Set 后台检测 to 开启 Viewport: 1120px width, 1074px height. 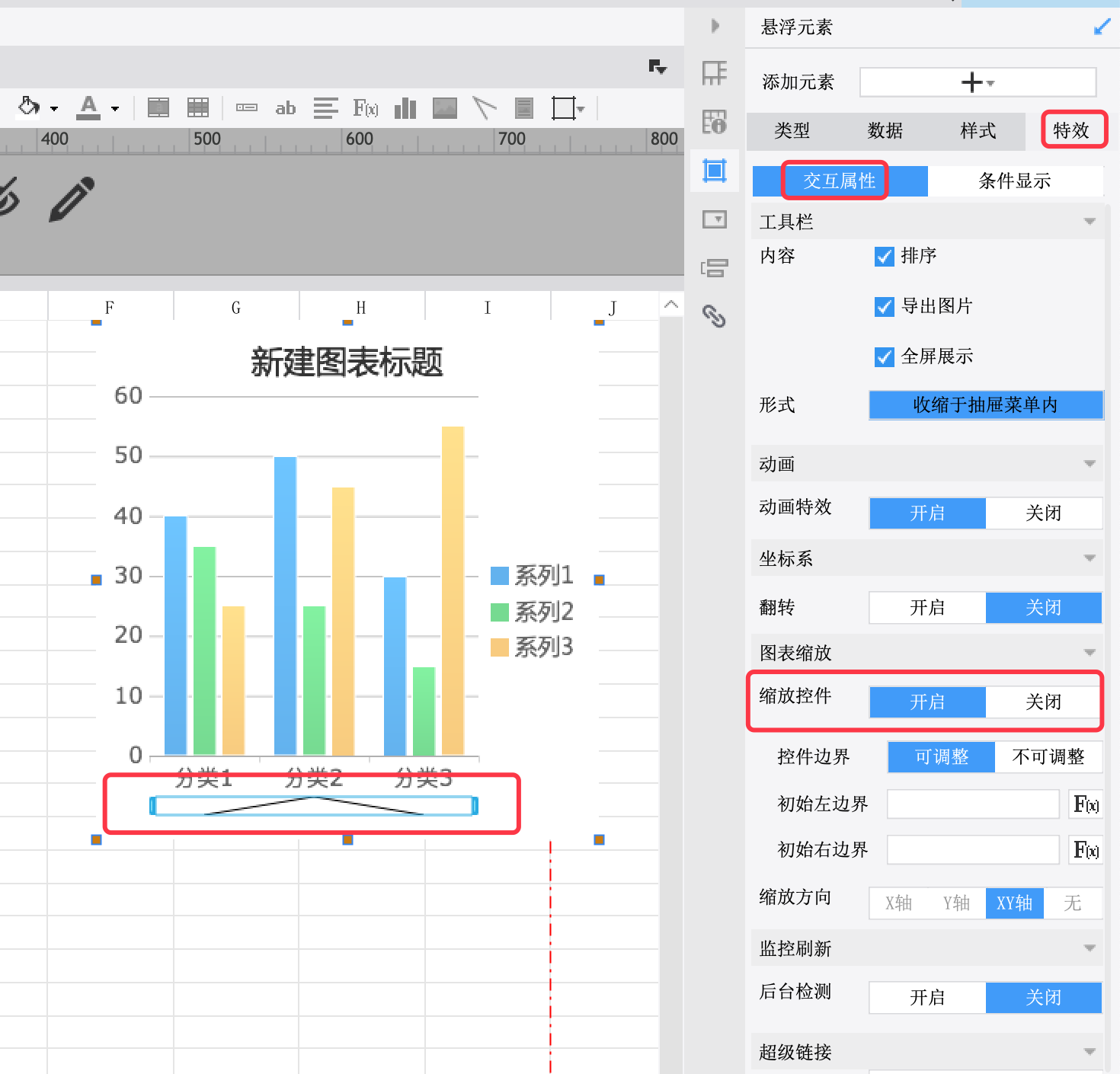(x=927, y=998)
